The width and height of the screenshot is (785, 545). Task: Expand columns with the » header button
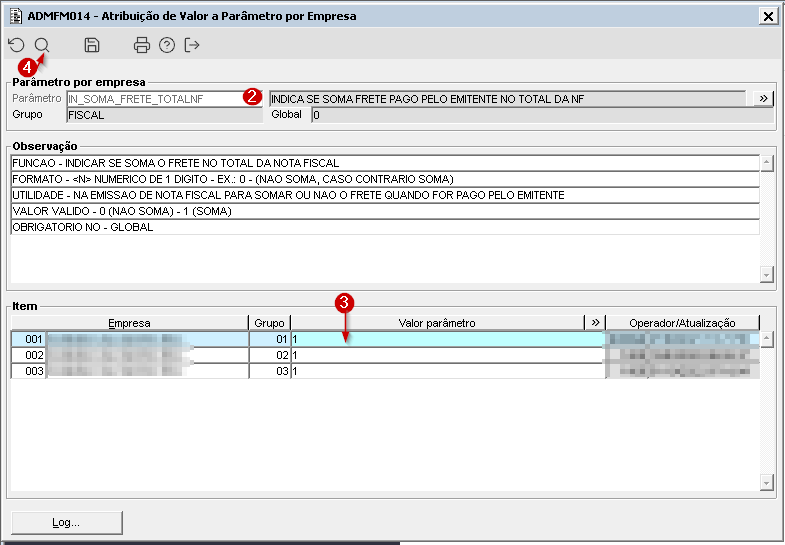pos(595,323)
